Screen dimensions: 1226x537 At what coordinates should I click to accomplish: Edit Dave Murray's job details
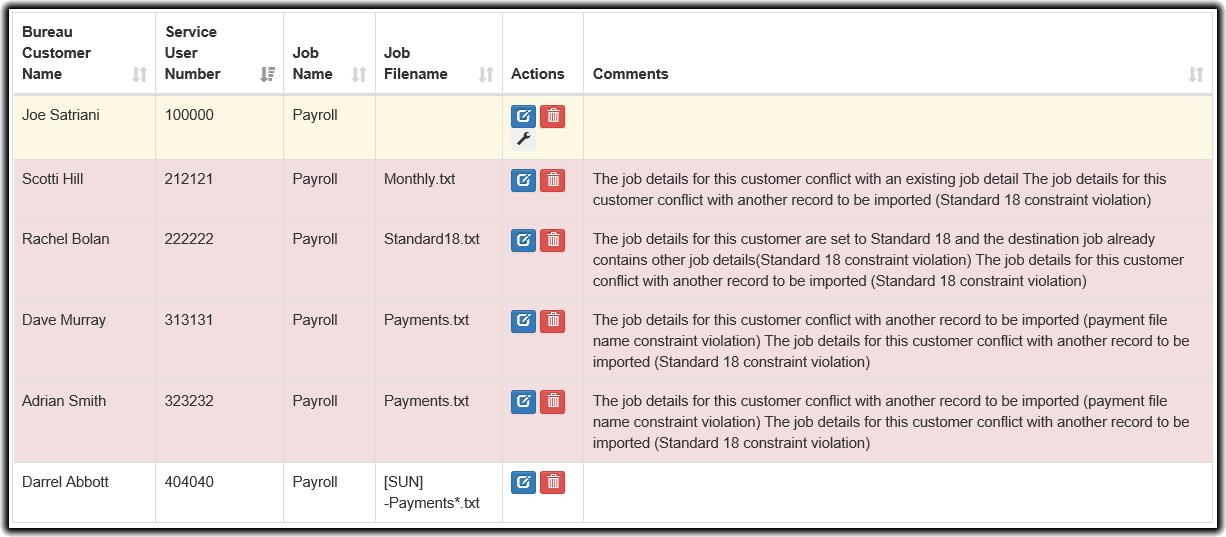[x=523, y=321]
